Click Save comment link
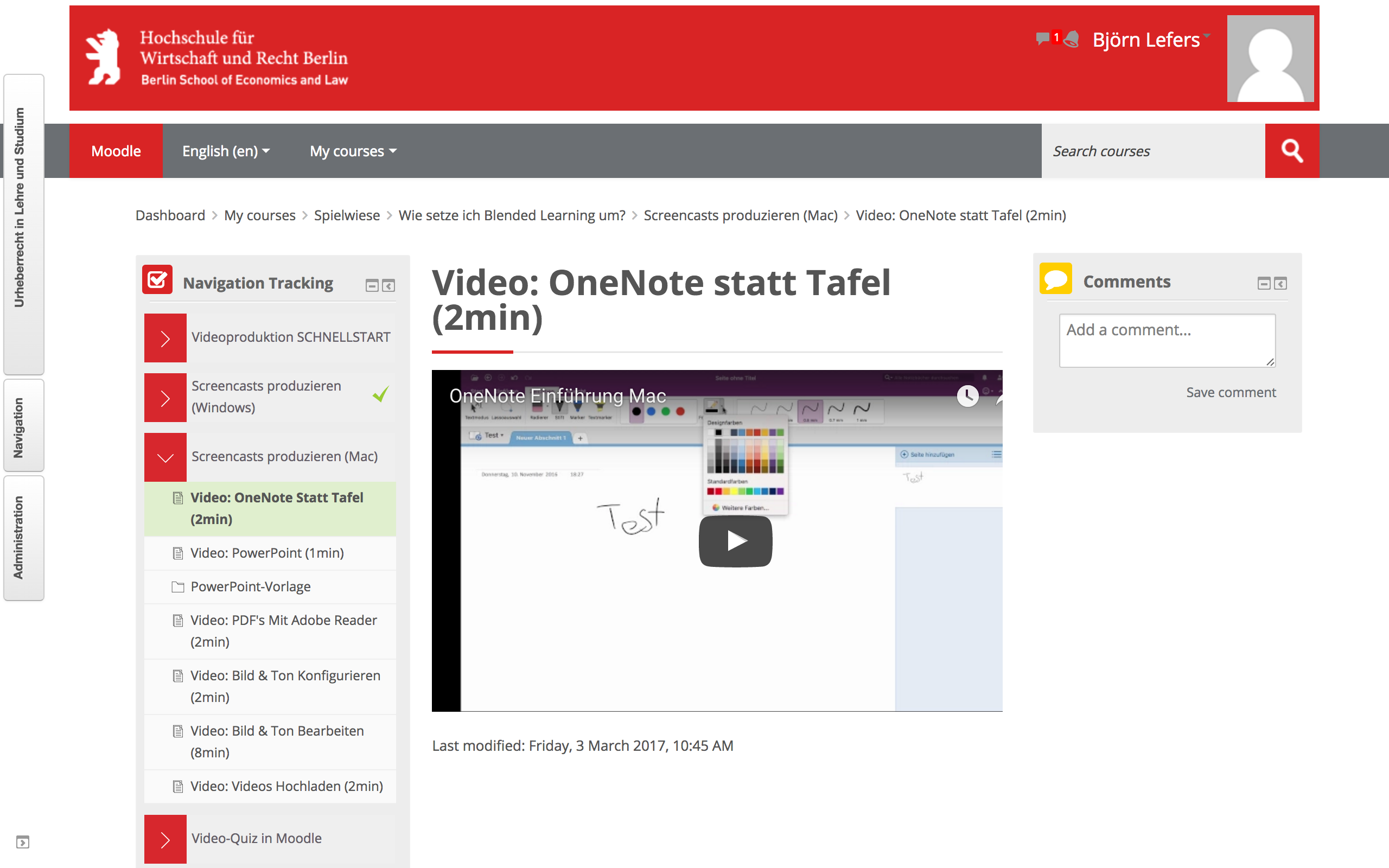This screenshot has height=868, width=1389. 1231,392
